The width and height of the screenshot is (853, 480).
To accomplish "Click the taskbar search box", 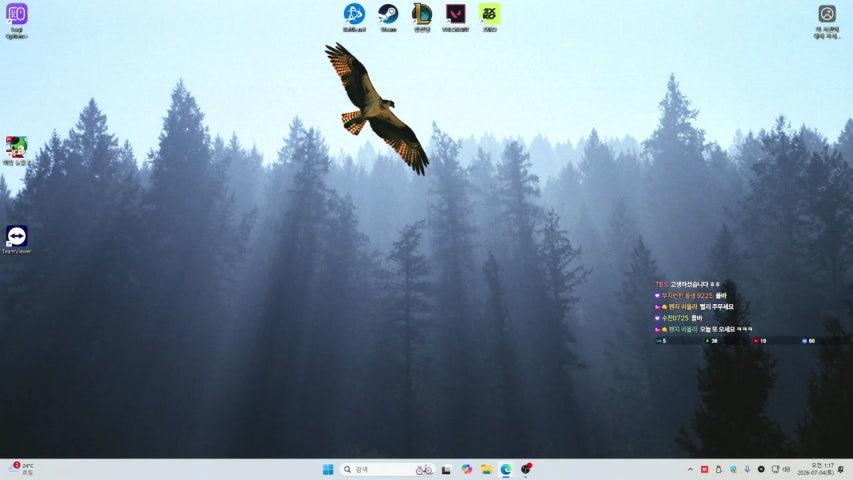I will click(387, 469).
